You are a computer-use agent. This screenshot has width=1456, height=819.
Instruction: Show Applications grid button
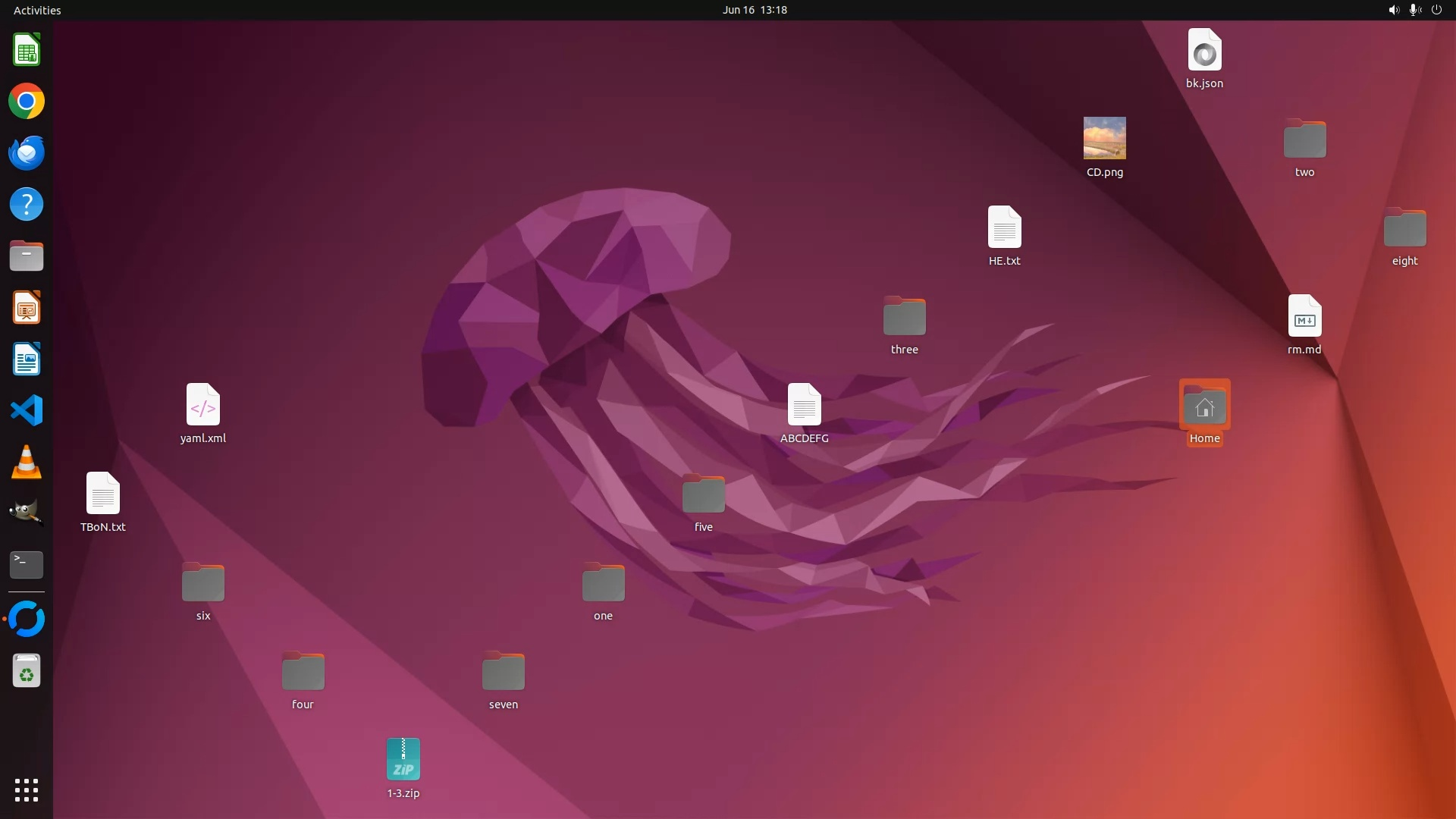[27, 790]
